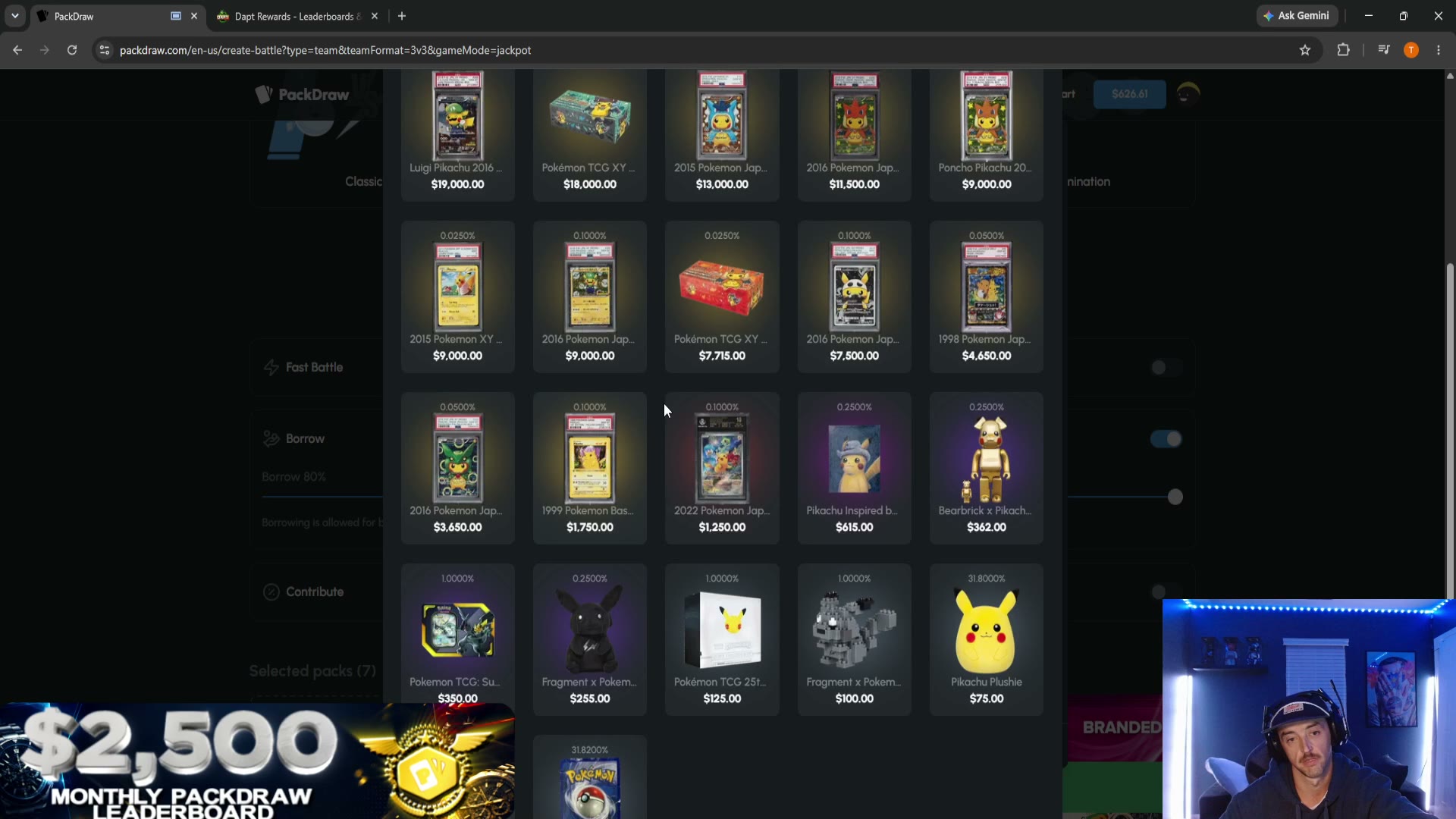Select the grey Fragment x Pokemon block figure

(854, 630)
